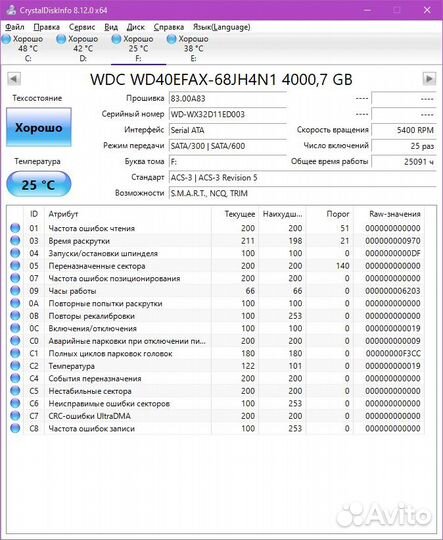Image resolution: width=443 pixels, height=540 pixels.
Task: Click status icon of attribute C2
Action: pos(15,366)
